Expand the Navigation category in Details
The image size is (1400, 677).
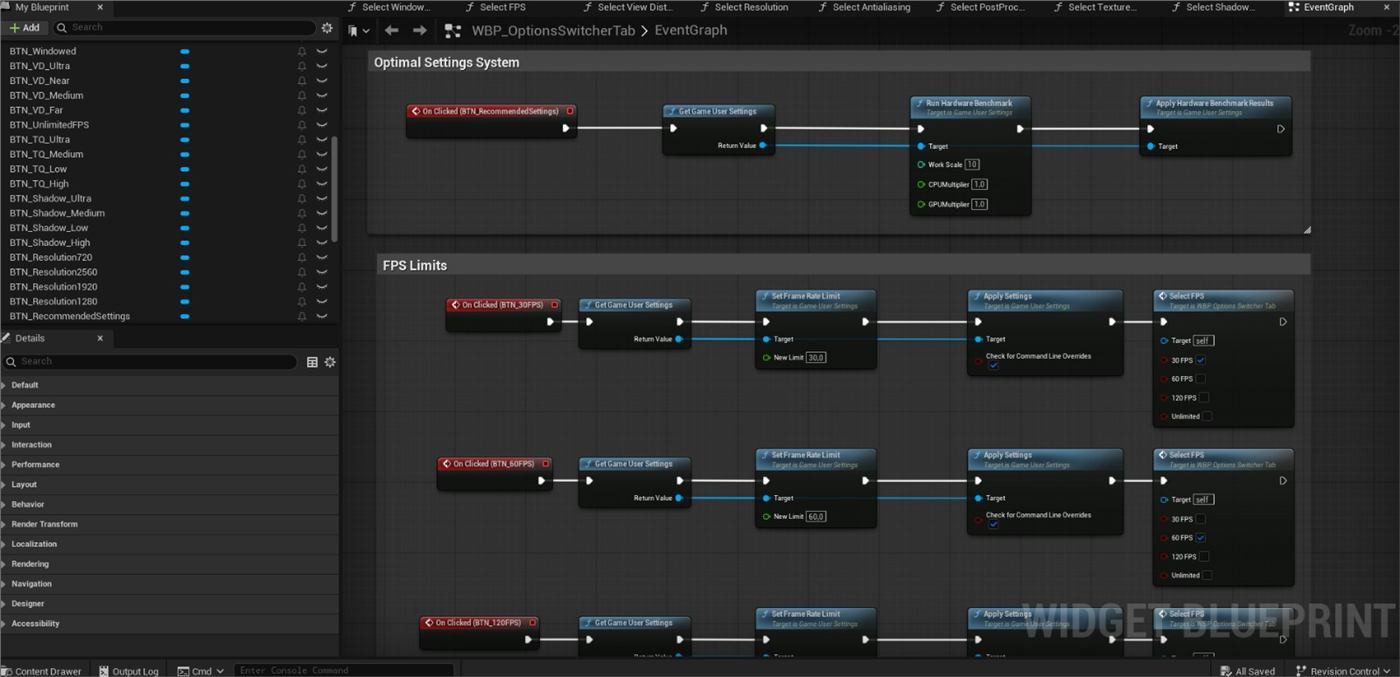pyautogui.click(x=4, y=584)
